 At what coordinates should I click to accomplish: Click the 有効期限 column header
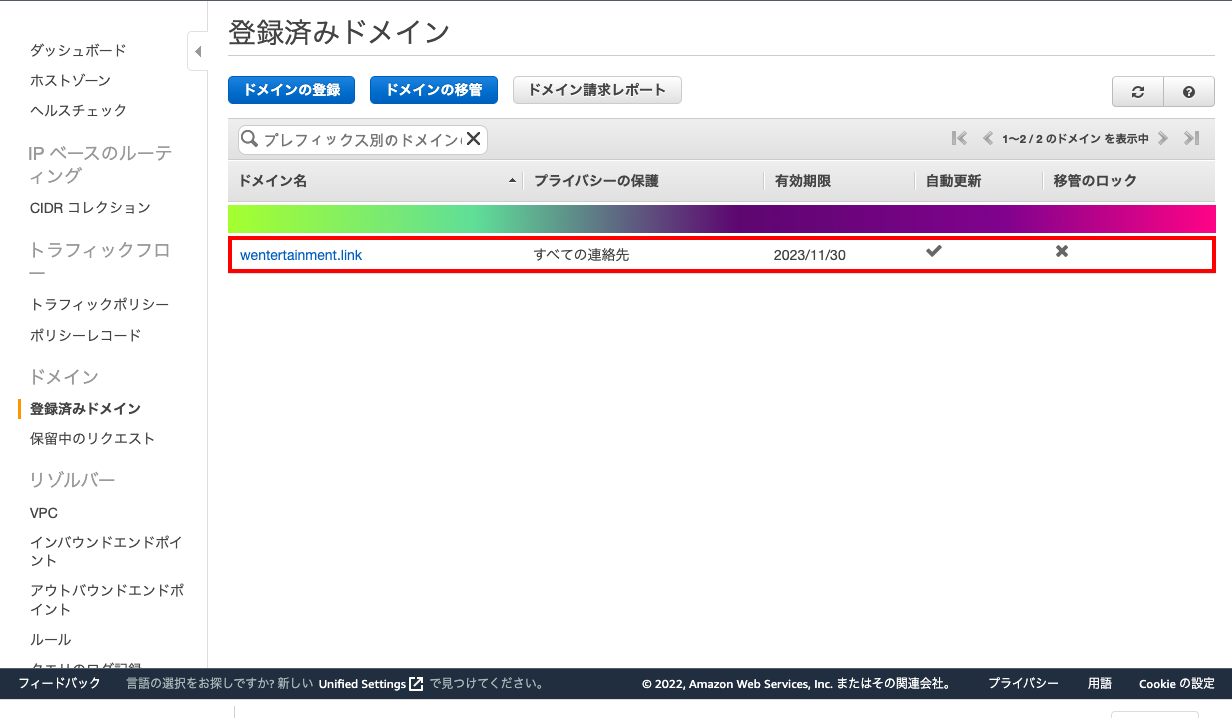(802, 181)
